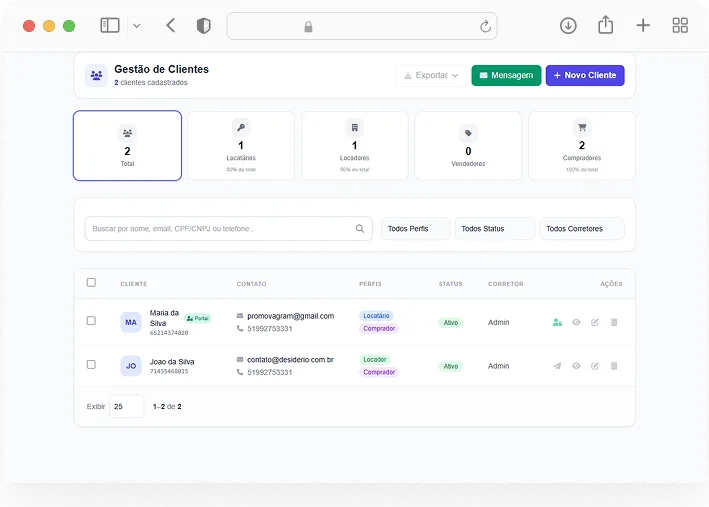Click the browser address bar
This screenshot has height=507, width=709.
click(x=362, y=26)
